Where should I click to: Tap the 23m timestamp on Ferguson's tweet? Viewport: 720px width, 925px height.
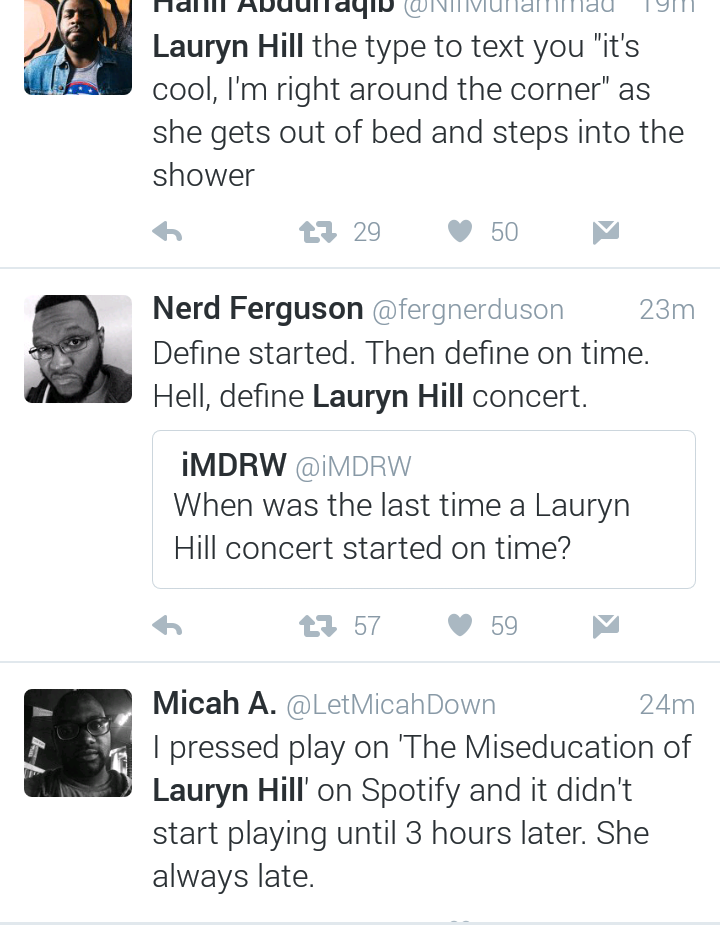pos(667,310)
